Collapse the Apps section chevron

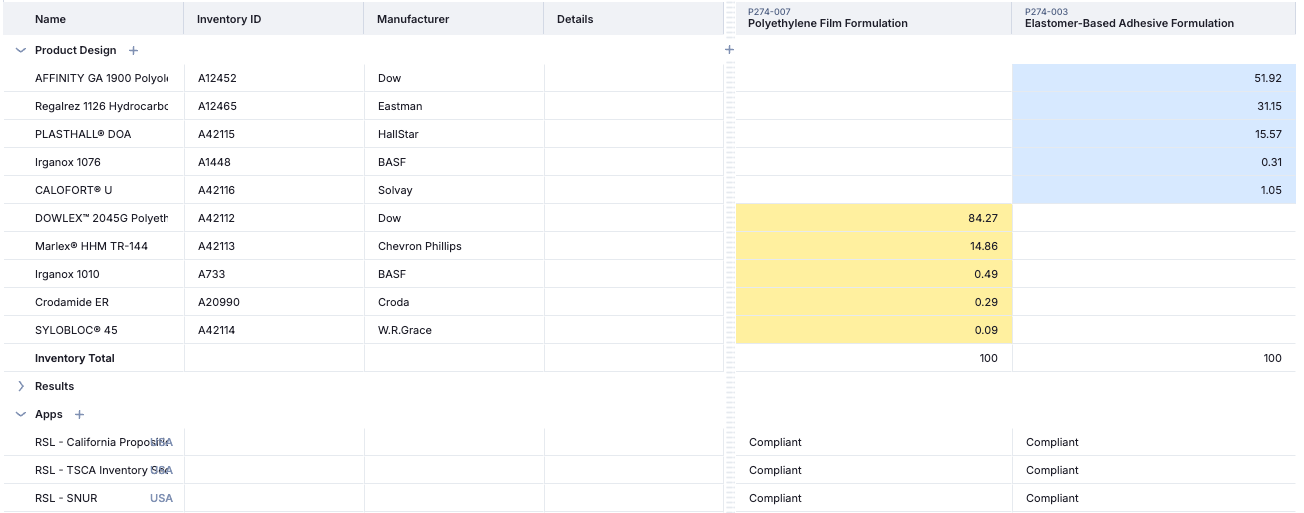21,414
